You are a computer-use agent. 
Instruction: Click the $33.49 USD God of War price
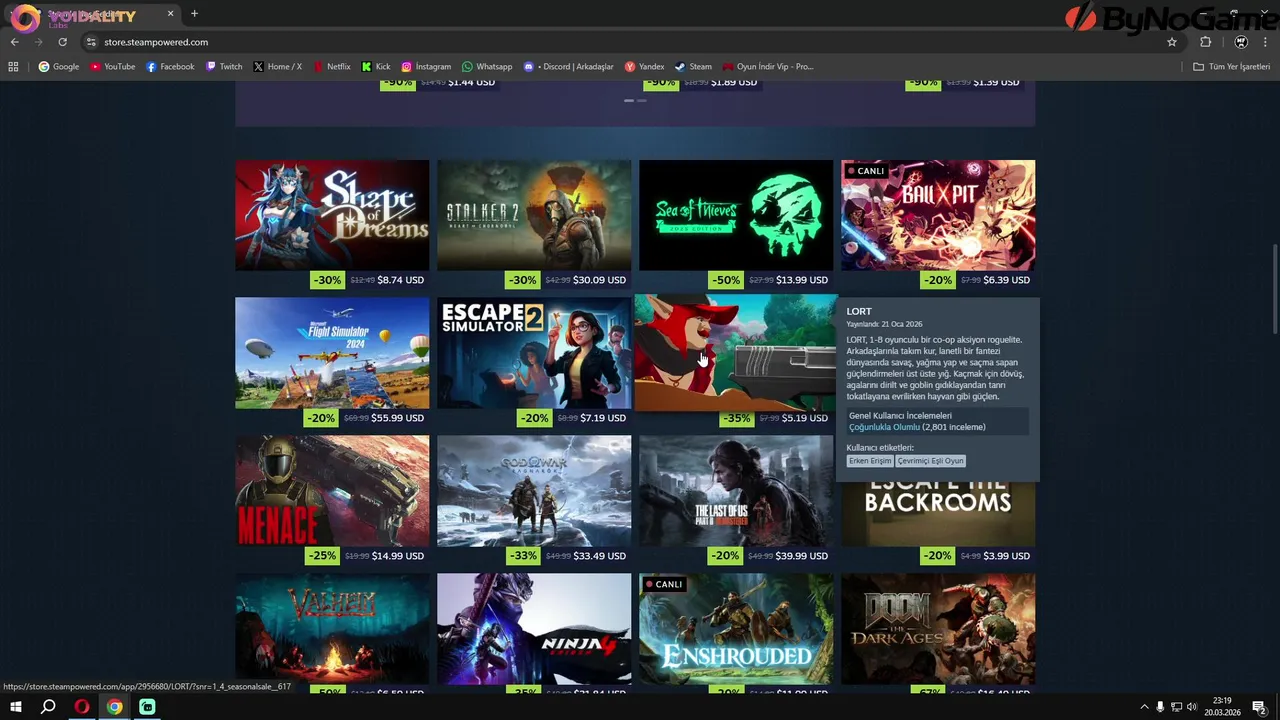pyautogui.click(x=600, y=556)
